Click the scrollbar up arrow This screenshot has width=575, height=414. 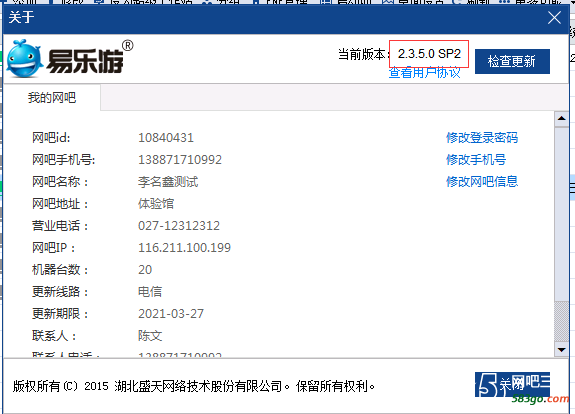tap(561, 118)
